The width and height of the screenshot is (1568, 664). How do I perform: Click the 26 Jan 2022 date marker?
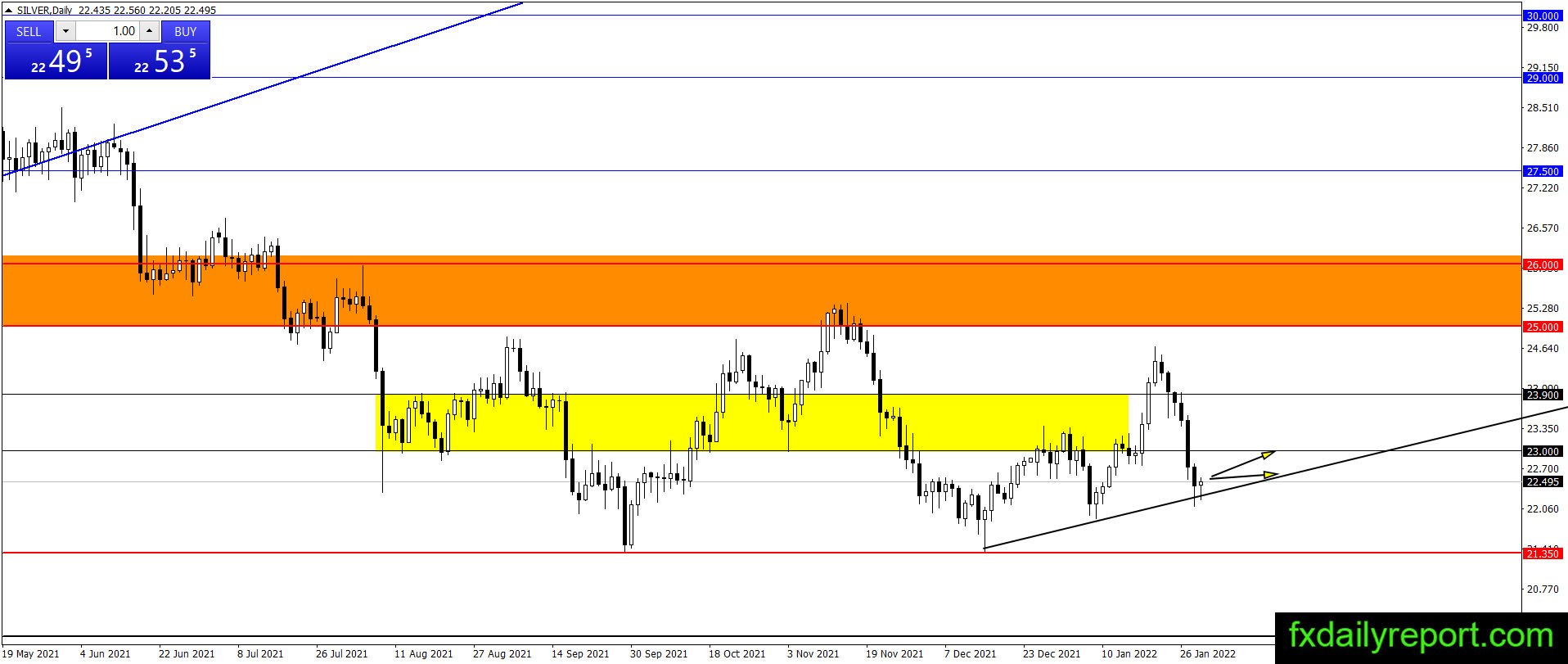point(1208,653)
